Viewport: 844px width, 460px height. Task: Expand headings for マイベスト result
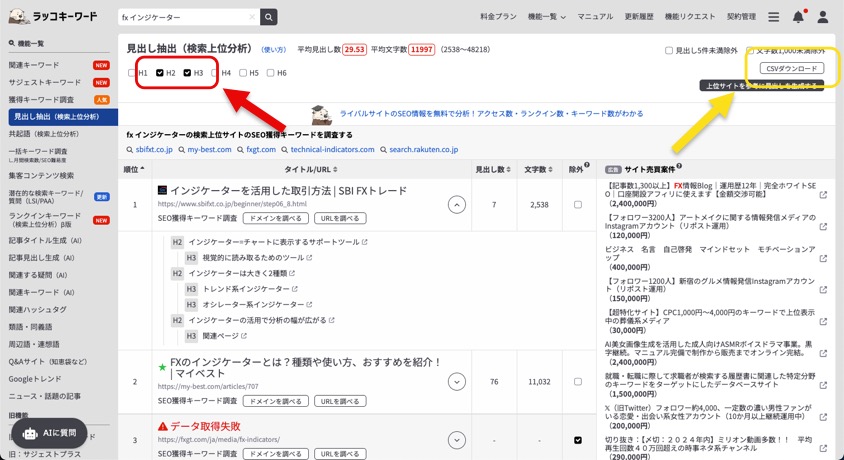(457, 381)
